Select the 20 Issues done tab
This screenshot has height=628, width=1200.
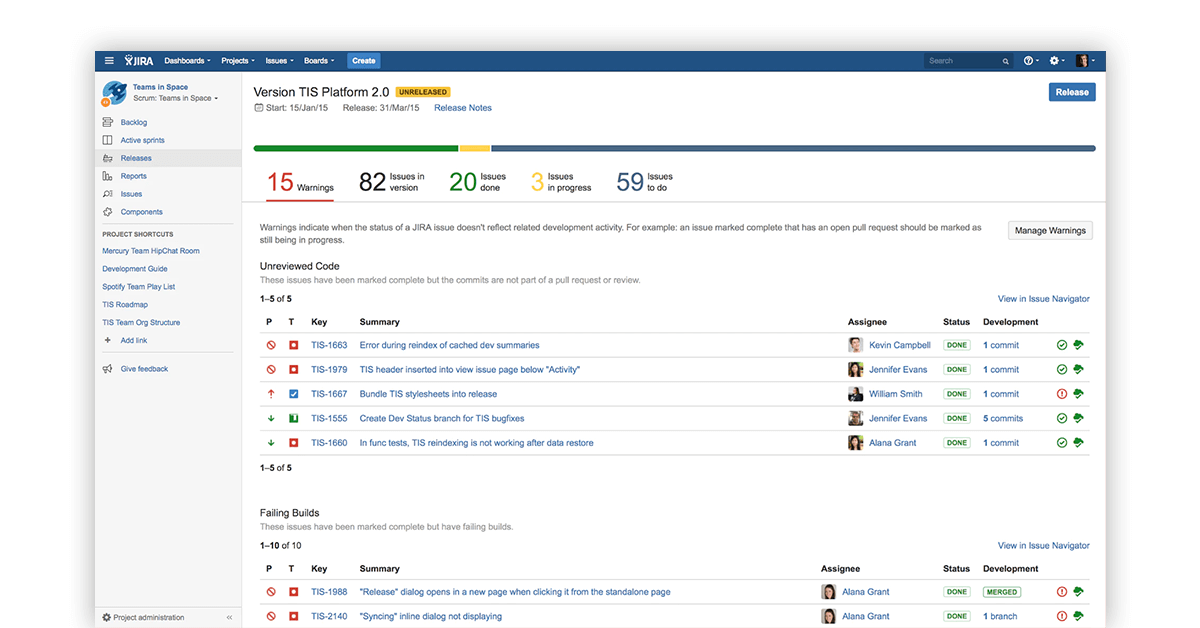point(478,182)
